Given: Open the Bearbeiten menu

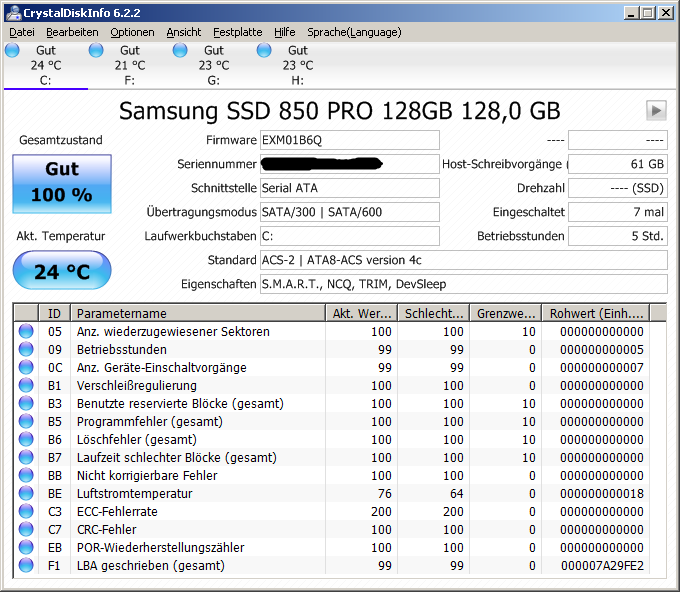Looking at the screenshot, I should (72, 32).
